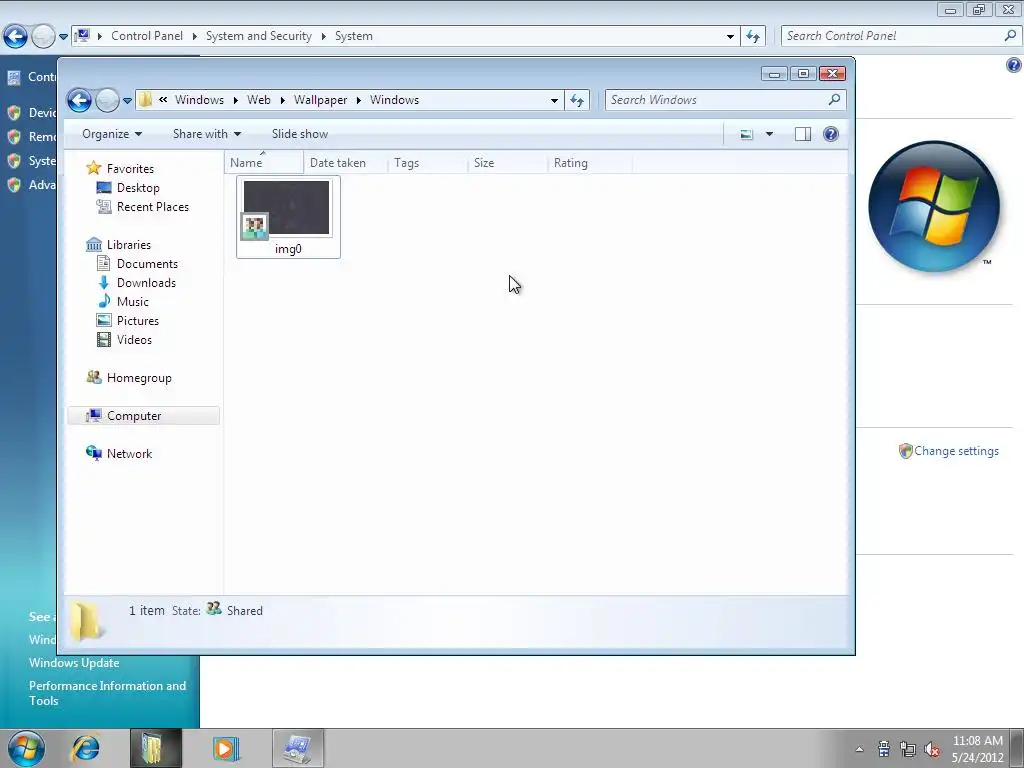Click the Tags column header
This screenshot has height=768, width=1024.
[x=427, y=163]
